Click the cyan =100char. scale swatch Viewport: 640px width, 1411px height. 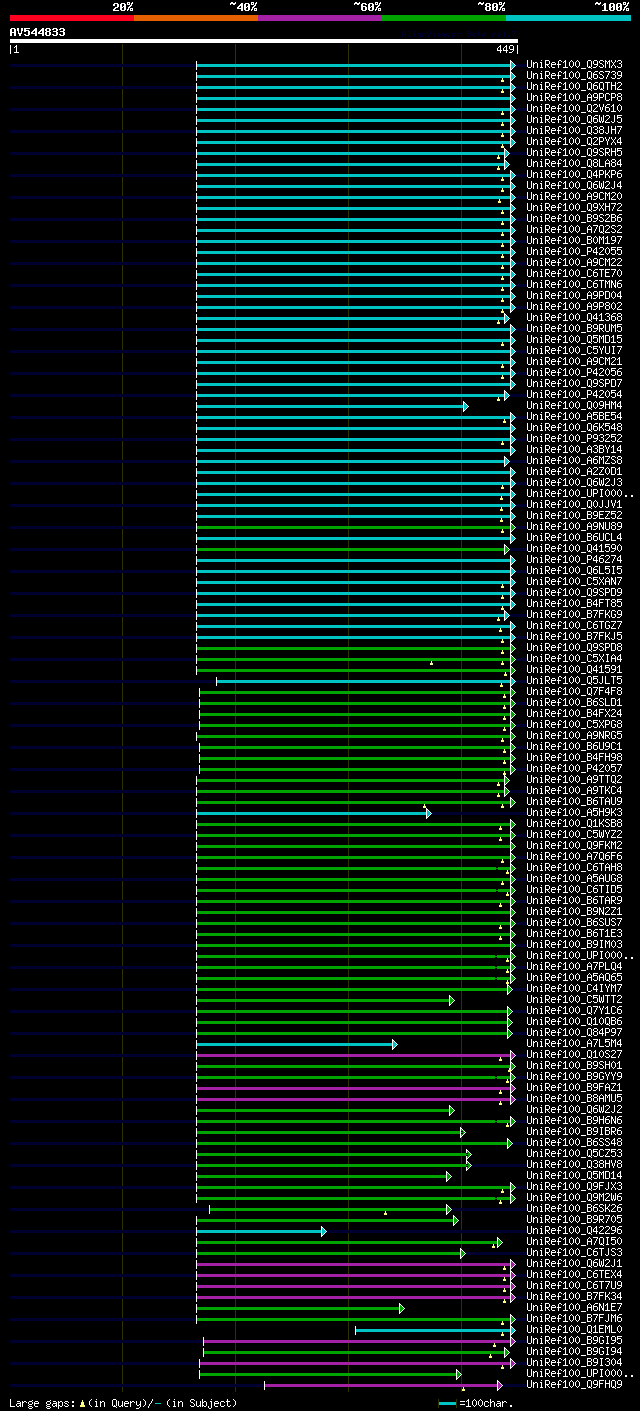click(x=447, y=1403)
